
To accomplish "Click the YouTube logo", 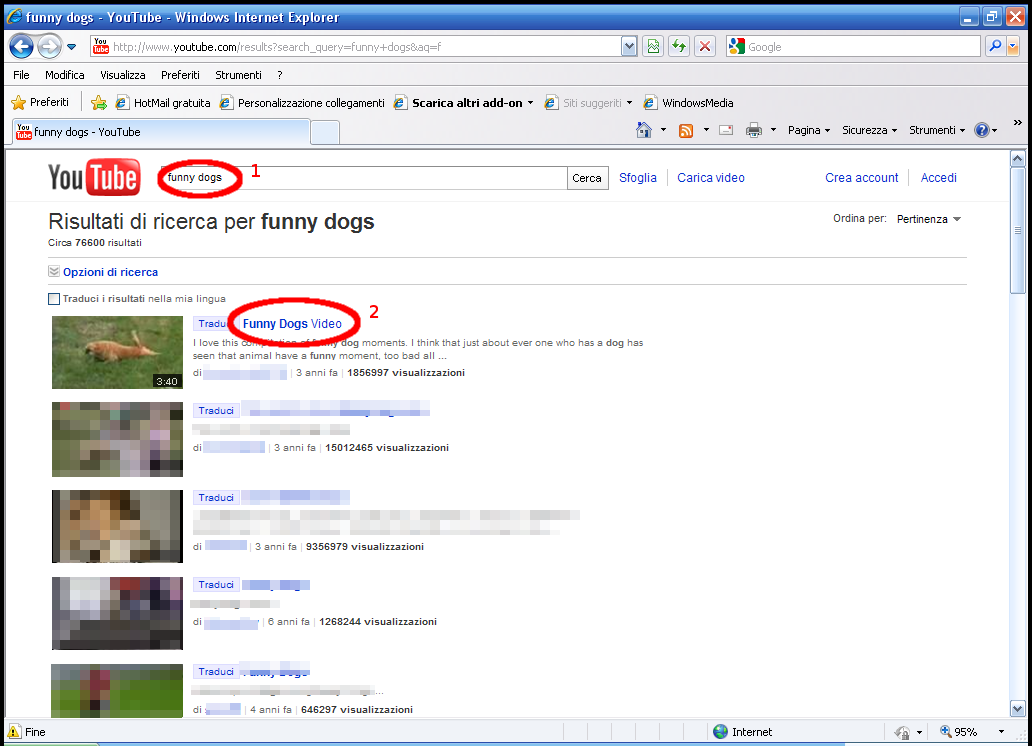I will [x=94, y=177].
